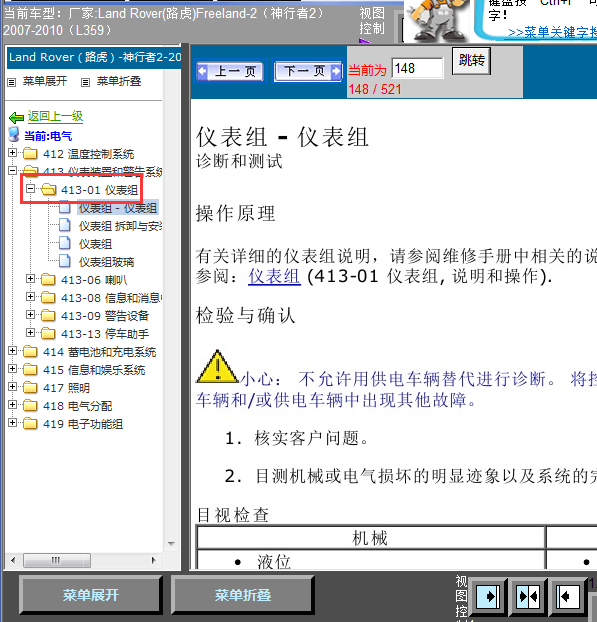Screen dimensions: 597x622
Task: Expand the 413-06 喇叭 node
Action: tap(31, 278)
